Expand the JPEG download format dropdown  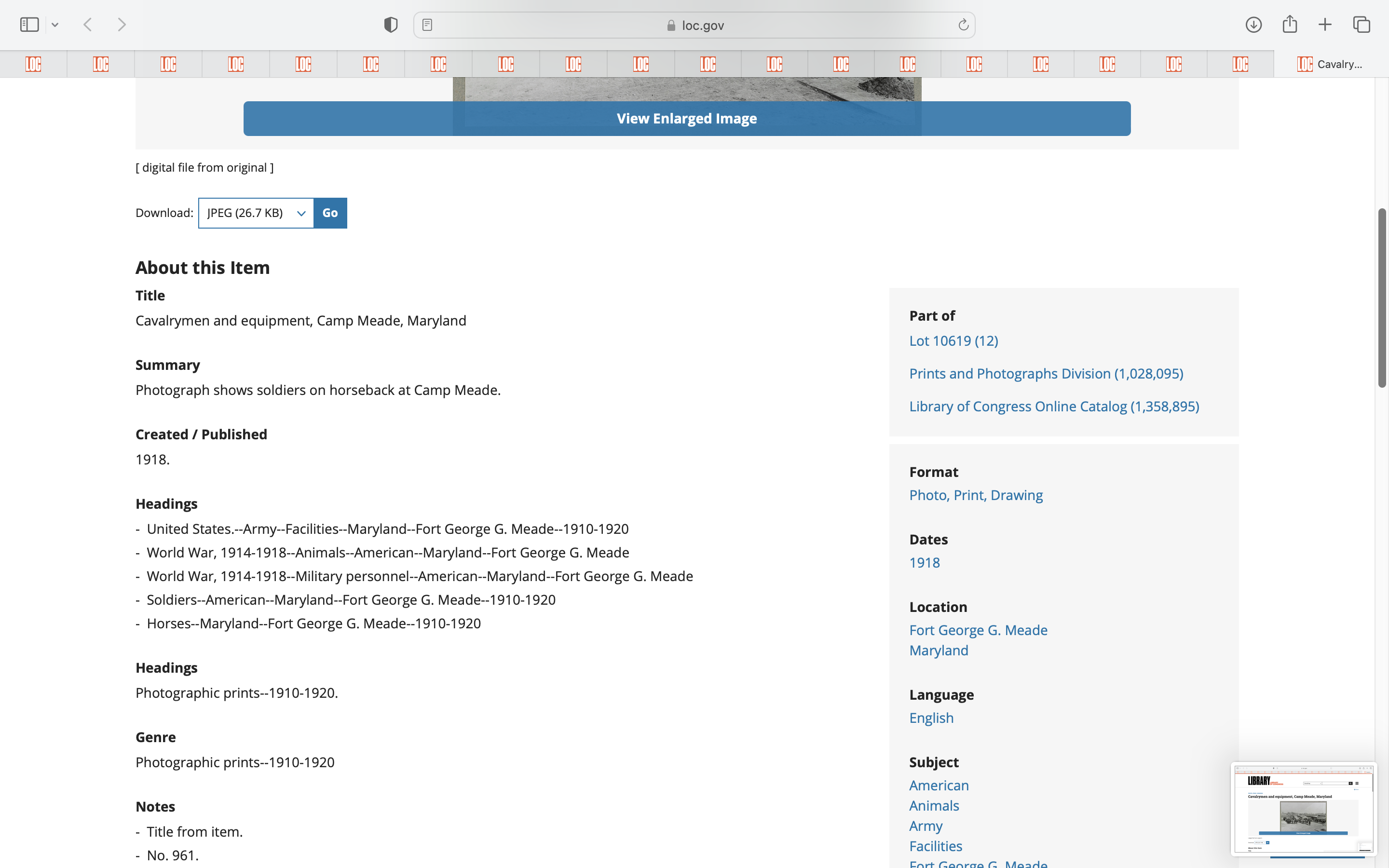(x=256, y=213)
